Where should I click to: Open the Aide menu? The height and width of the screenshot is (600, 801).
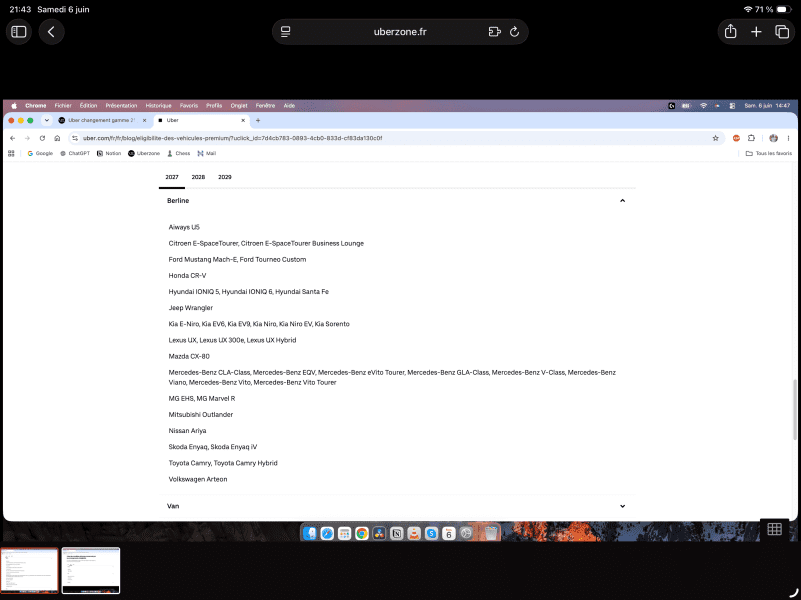[289, 106]
